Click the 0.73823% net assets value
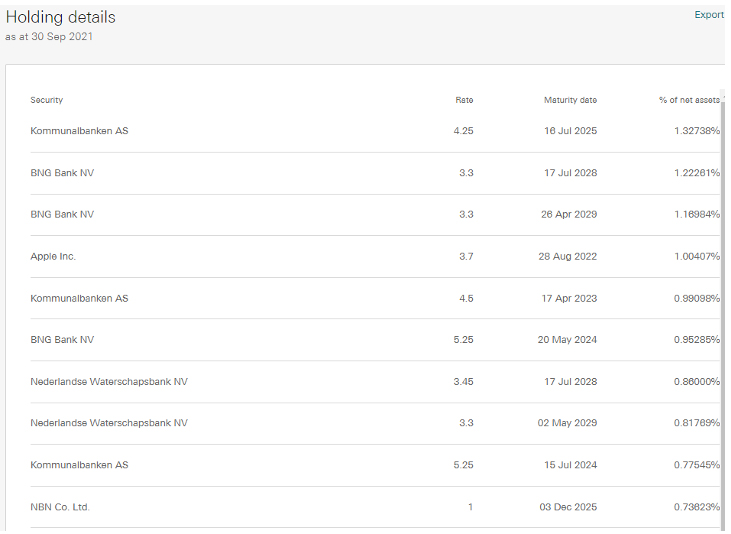This screenshot has width=731, height=534. point(697,506)
